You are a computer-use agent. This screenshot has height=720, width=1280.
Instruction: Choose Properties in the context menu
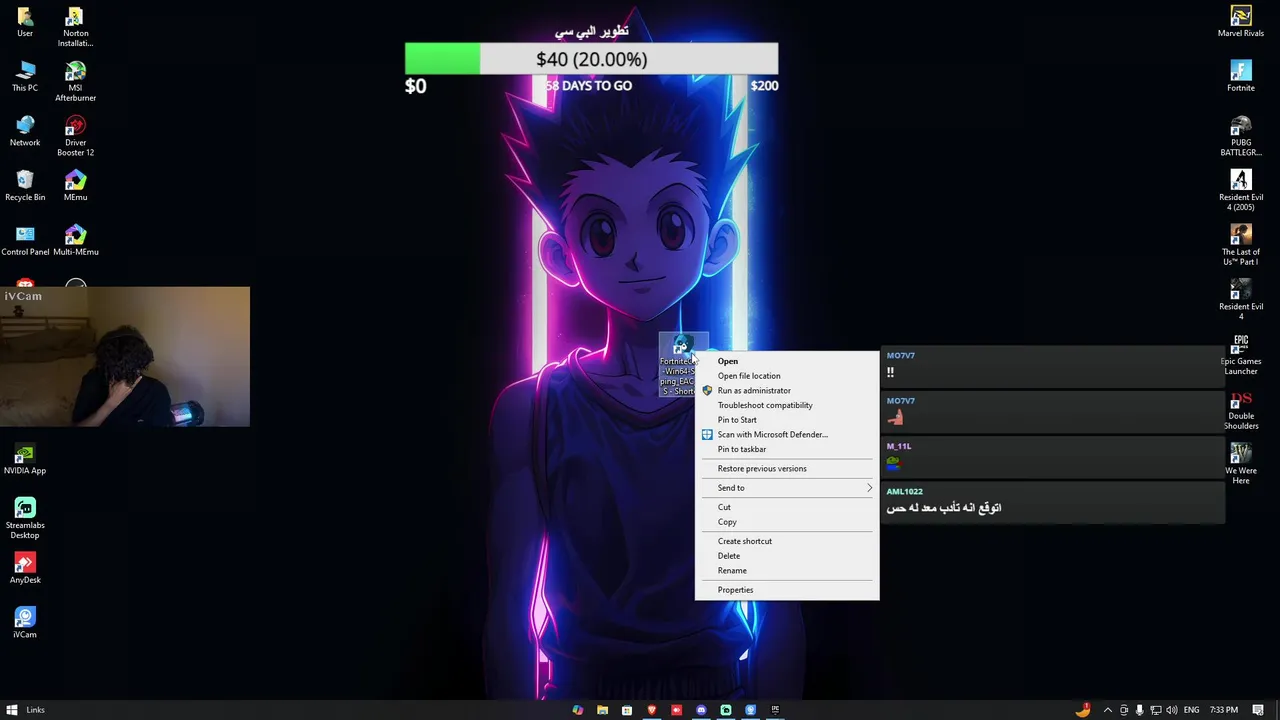pyautogui.click(x=787, y=590)
